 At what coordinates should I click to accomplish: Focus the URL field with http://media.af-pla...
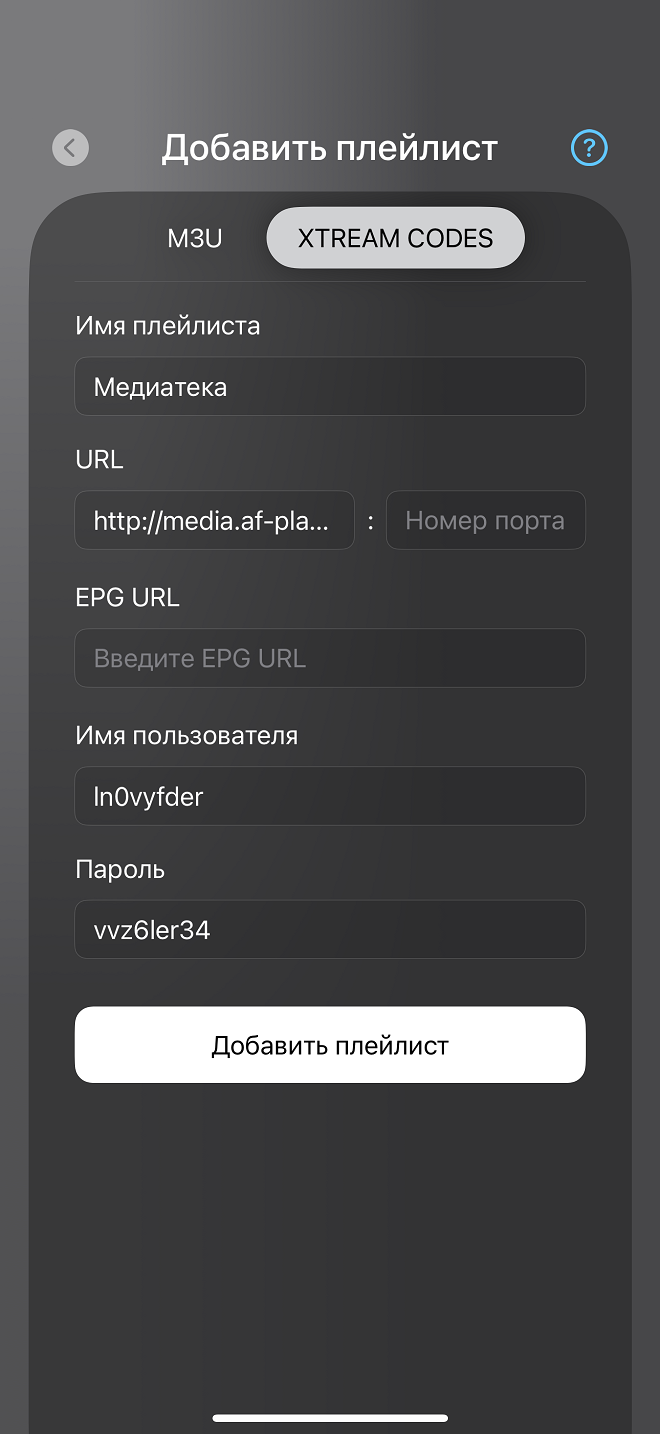tap(214, 520)
